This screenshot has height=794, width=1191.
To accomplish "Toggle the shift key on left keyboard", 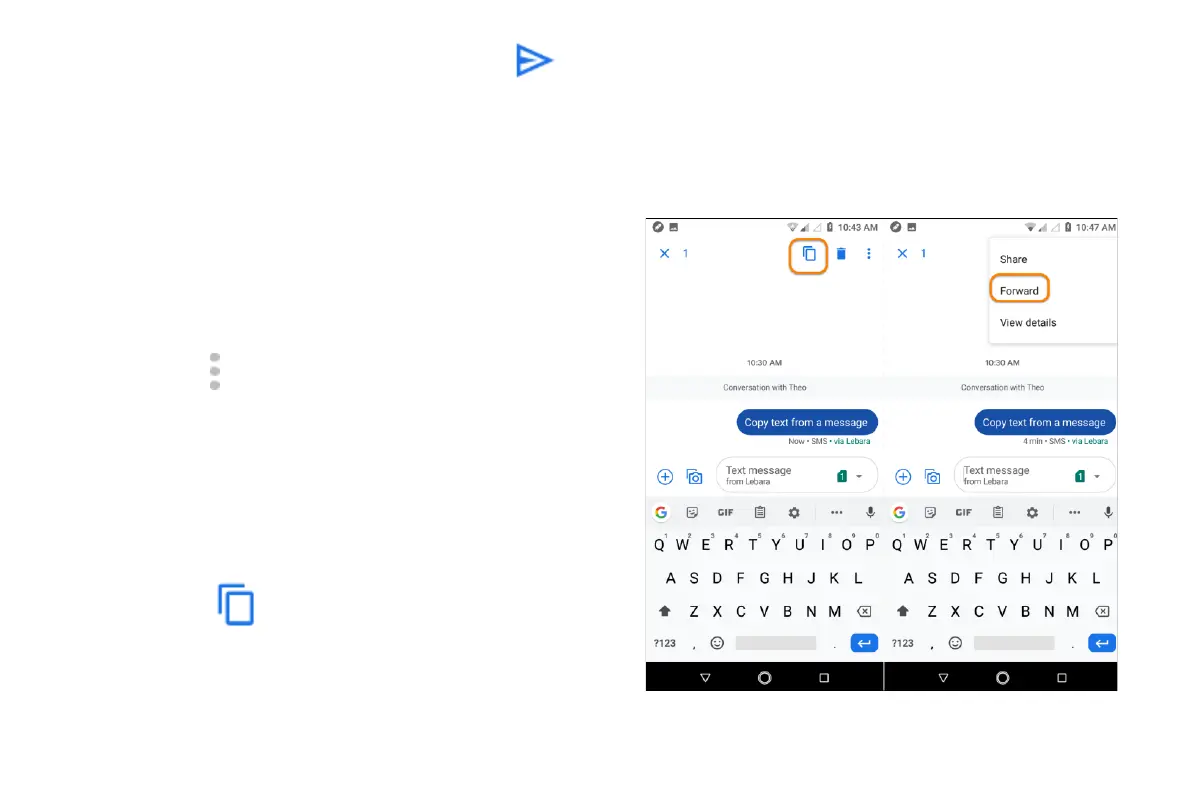I will coord(665,611).
